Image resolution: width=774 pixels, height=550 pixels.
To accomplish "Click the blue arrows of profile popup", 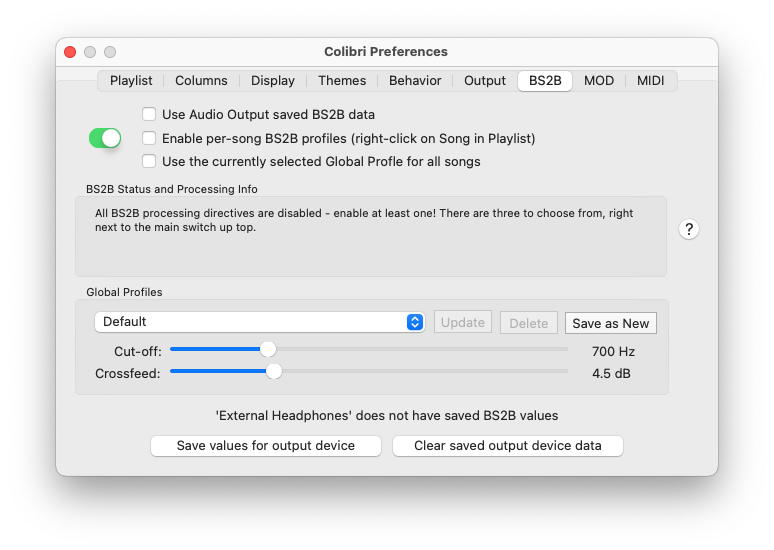I will [x=415, y=322].
